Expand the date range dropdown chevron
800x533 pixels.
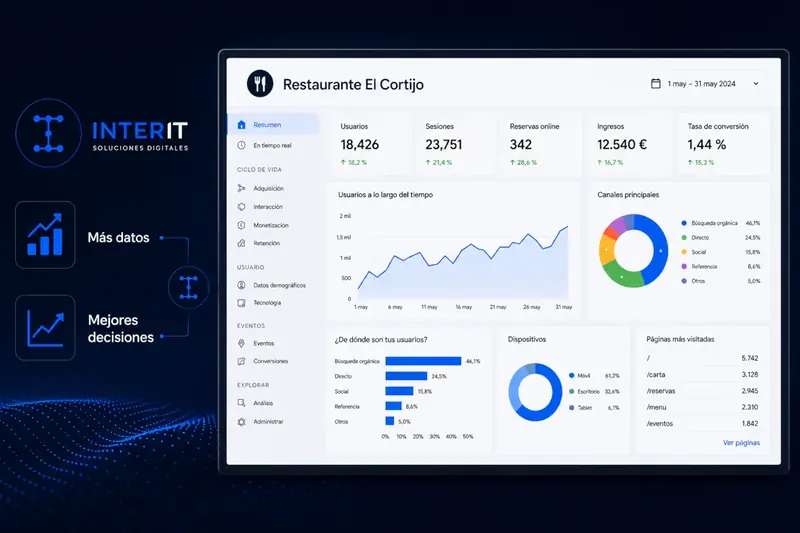pos(756,84)
